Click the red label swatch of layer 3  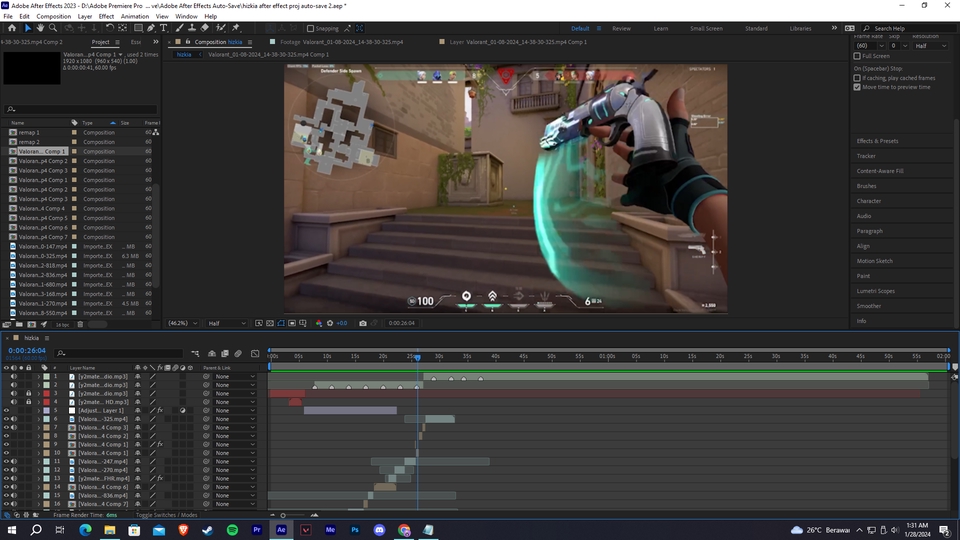46,394
